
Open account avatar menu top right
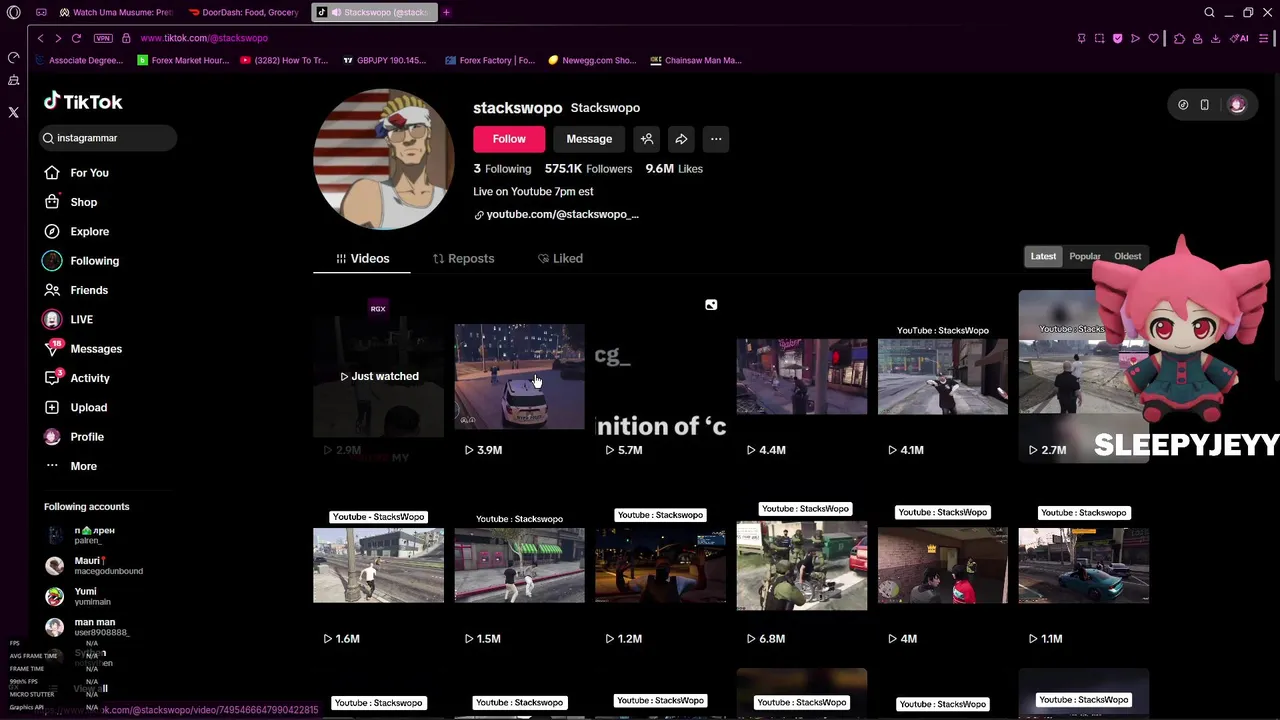[x=1237, y=105]
